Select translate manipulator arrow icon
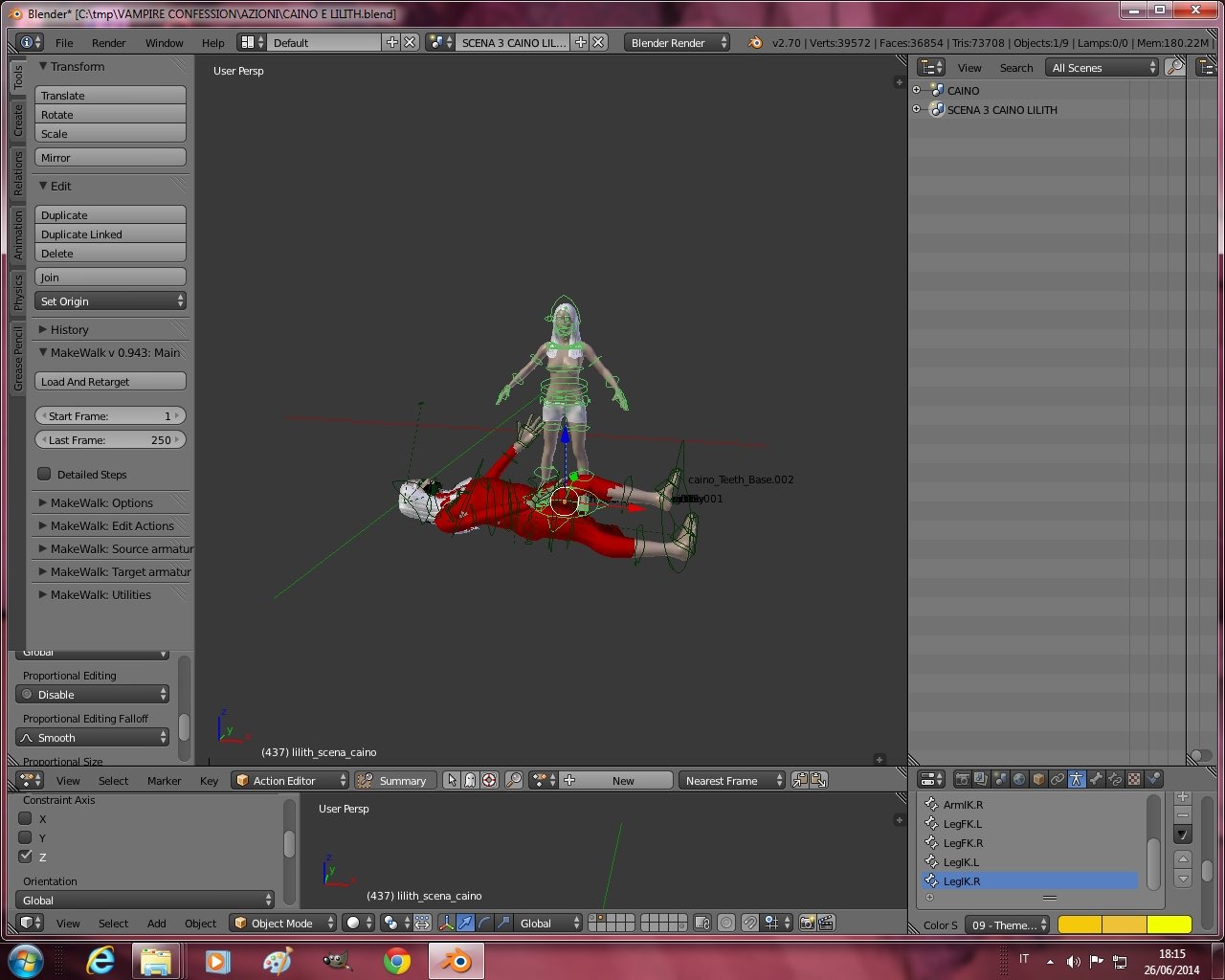 (x=465, y=923)
